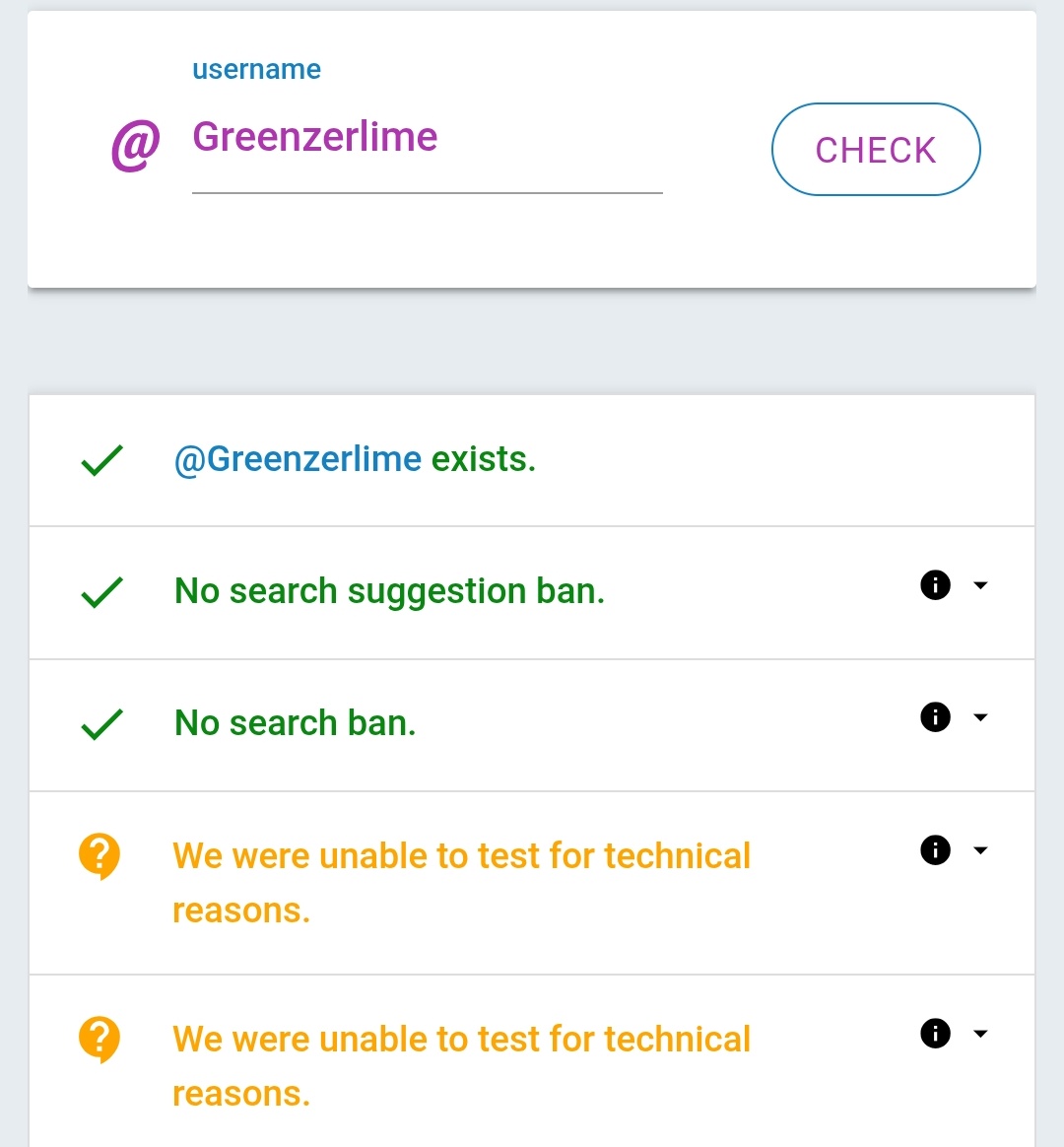This screenshot has width=1064, height=1147.
Task: Click second orange question mark icon
Action: pos(100,1039)
